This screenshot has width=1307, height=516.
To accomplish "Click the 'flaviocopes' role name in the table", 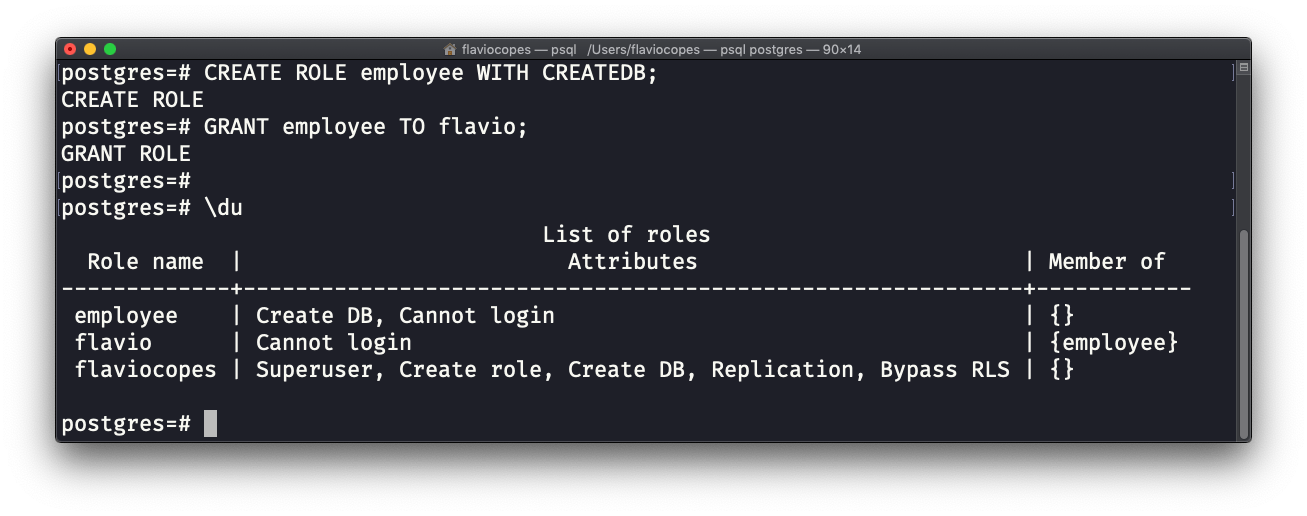I will coord(145,370).
